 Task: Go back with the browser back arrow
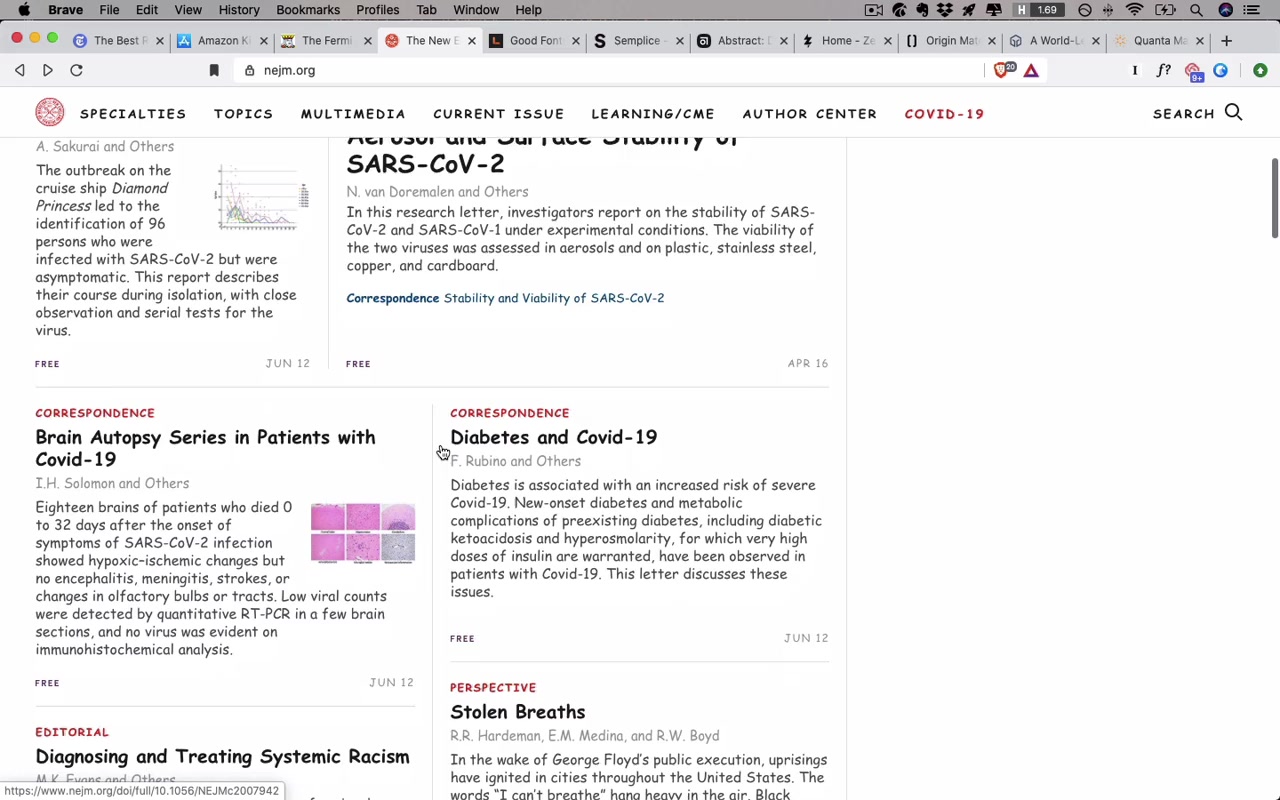coord(20,70)
